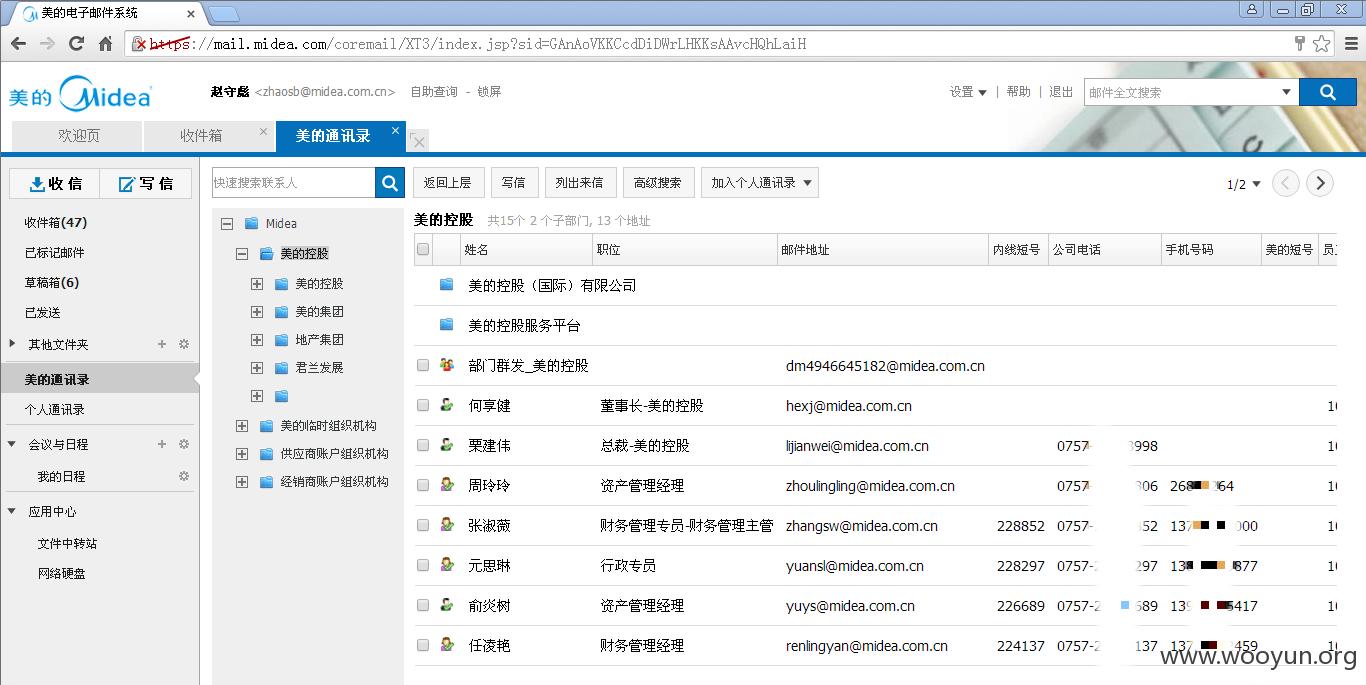Check the box for 周玲玲
Image resolution: width=1366 pixels, height=685 pixels.
click(x=423, y=485)
